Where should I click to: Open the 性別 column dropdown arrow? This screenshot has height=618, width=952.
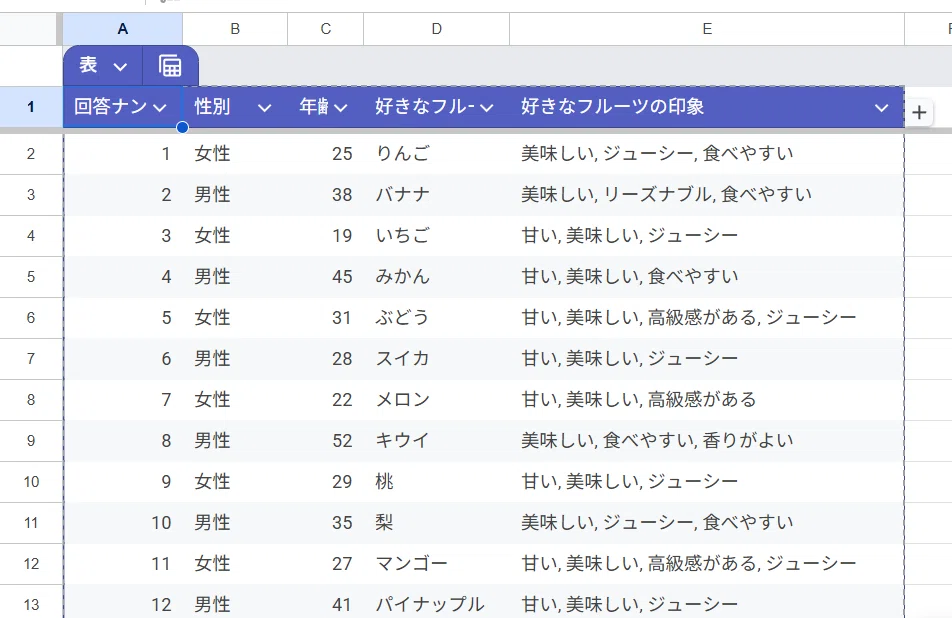coord(264,108)
